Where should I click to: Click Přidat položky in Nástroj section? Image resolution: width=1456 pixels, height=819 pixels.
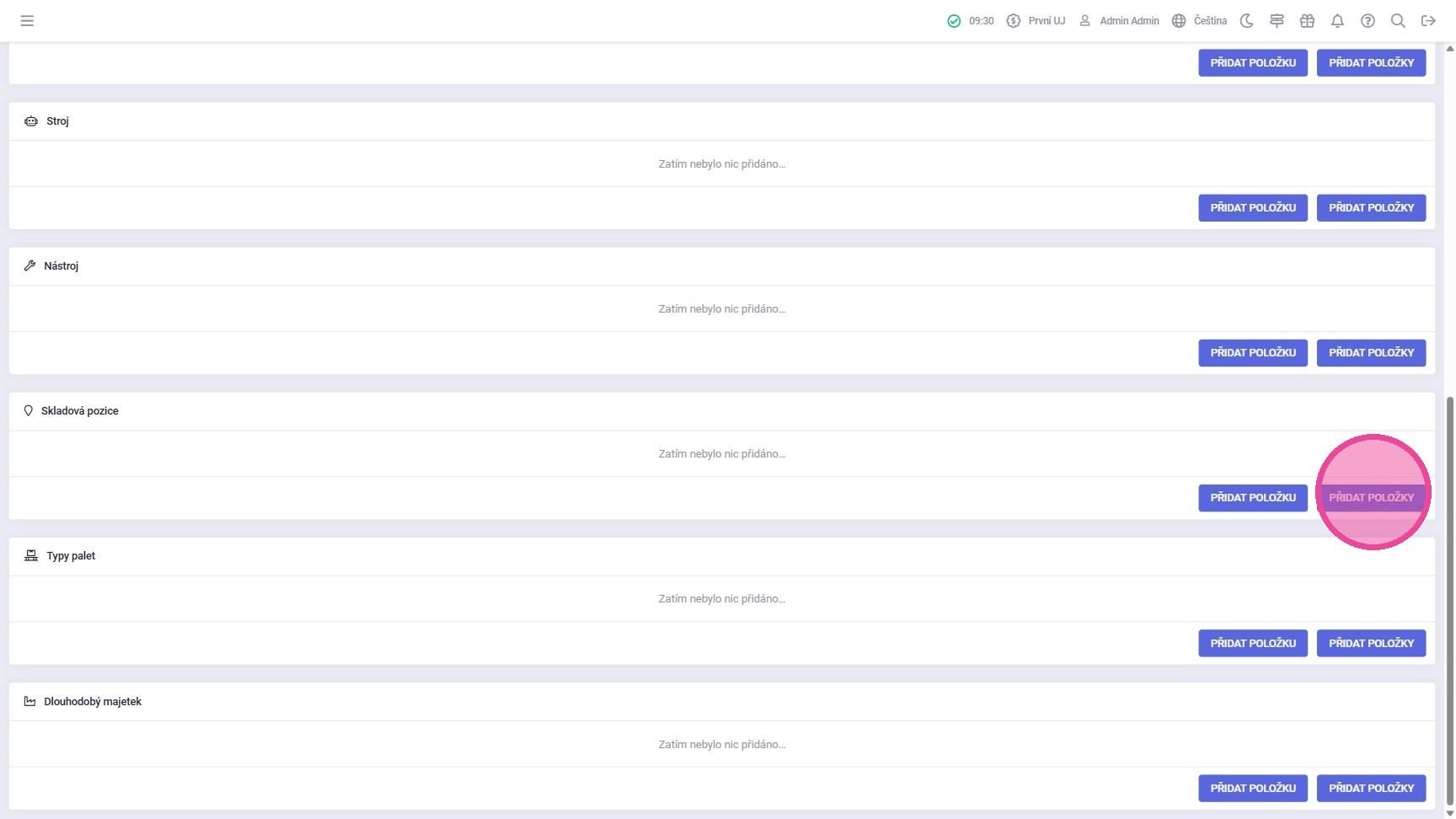pyautogui.click(x=1371, y=352)
